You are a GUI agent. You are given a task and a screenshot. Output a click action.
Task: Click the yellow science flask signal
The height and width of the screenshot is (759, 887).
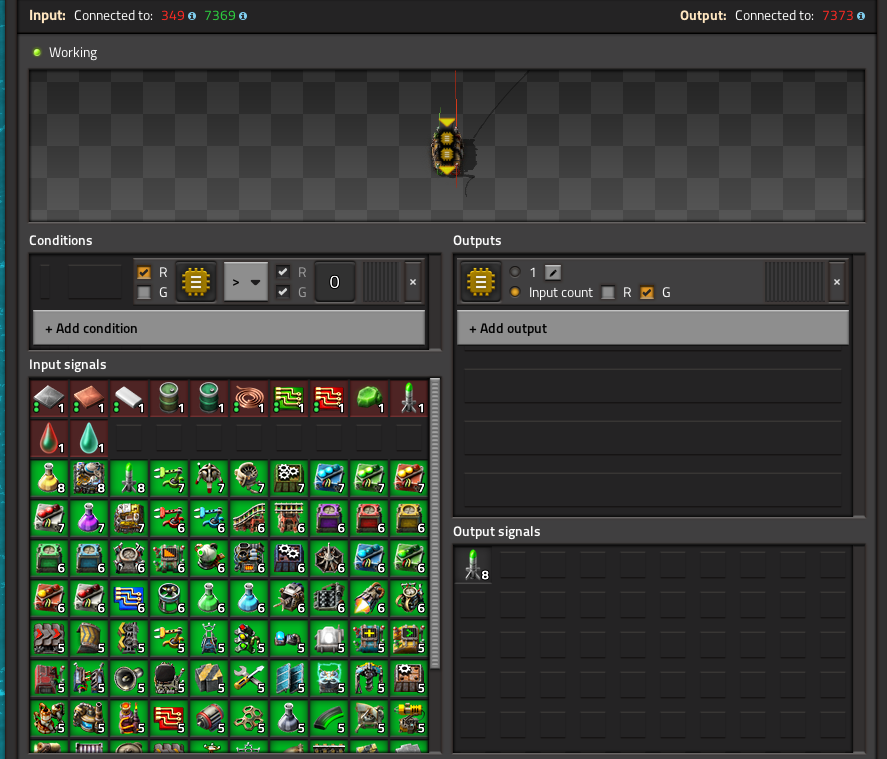49,478
